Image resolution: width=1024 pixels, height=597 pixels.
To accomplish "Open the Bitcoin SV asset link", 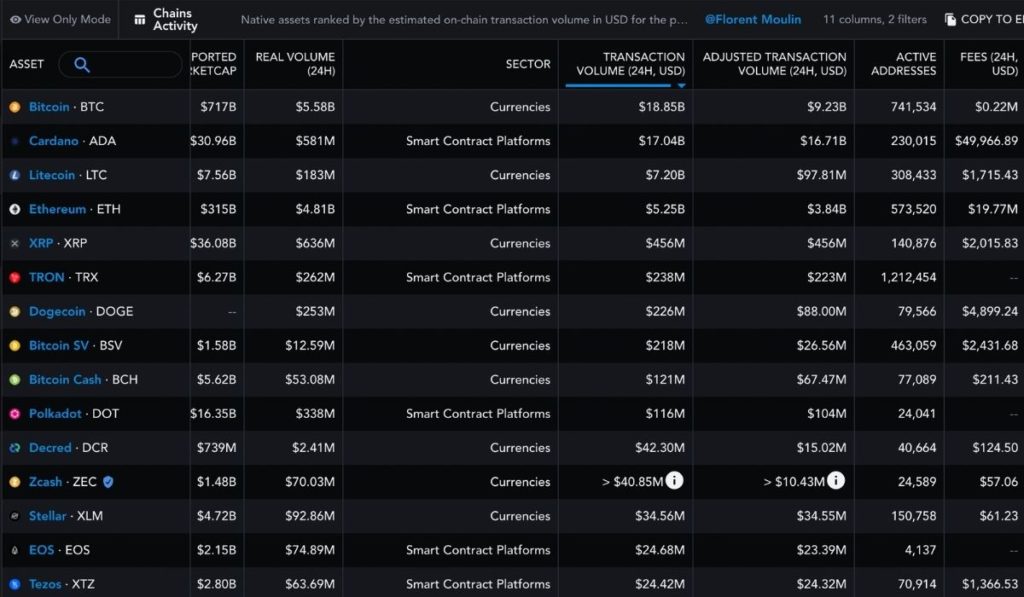I will click(59, 346).
